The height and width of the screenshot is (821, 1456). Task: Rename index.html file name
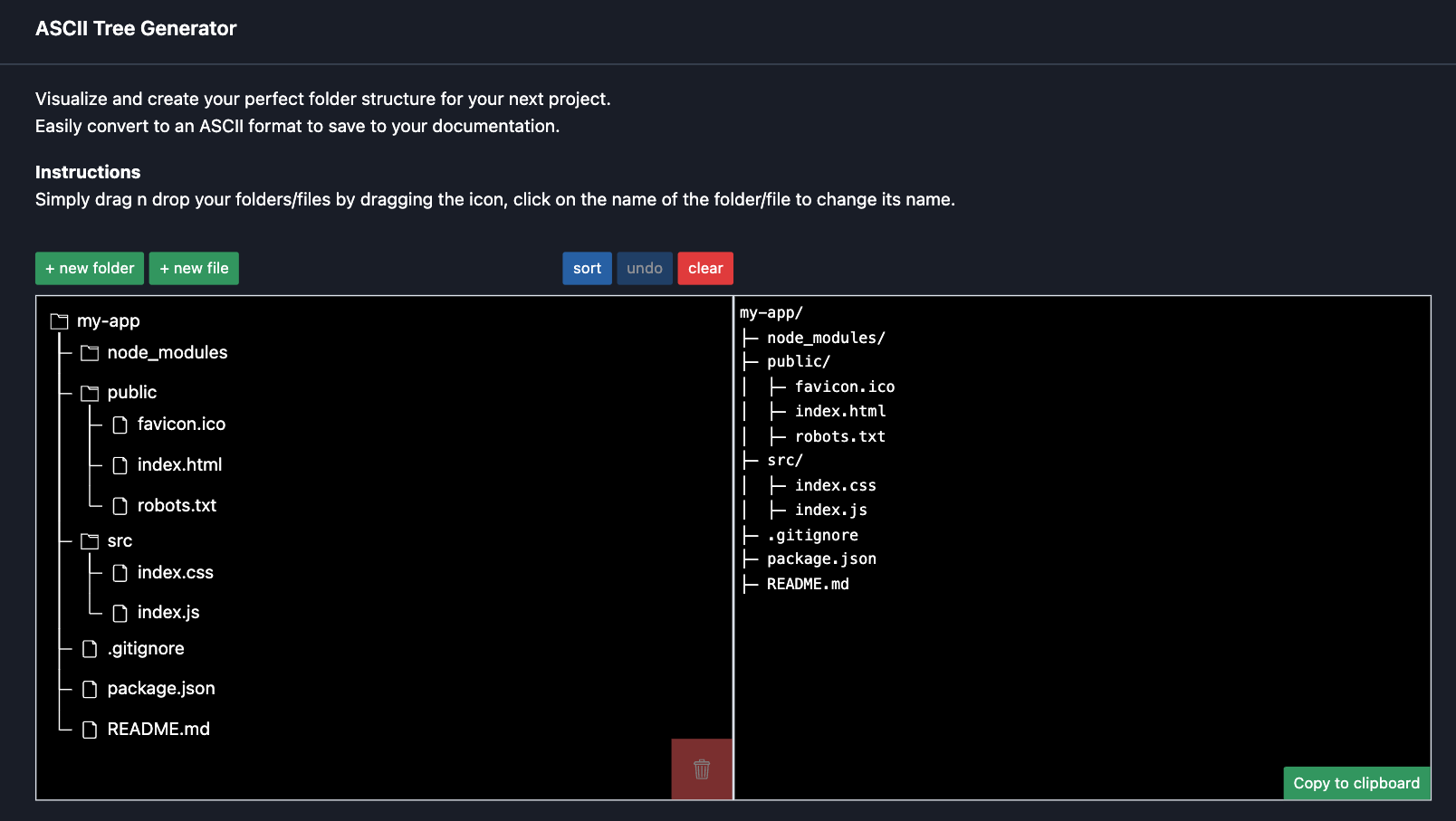tap(179, 464)
